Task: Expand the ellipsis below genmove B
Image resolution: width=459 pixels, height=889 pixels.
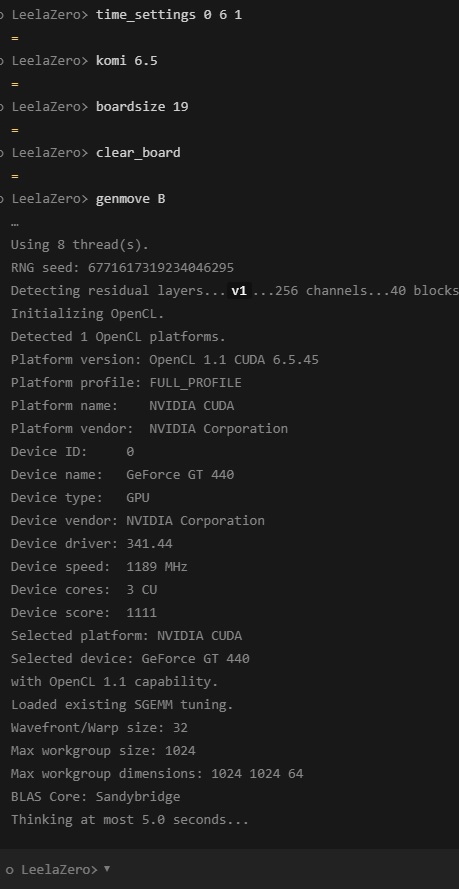Action: point(15,223)
